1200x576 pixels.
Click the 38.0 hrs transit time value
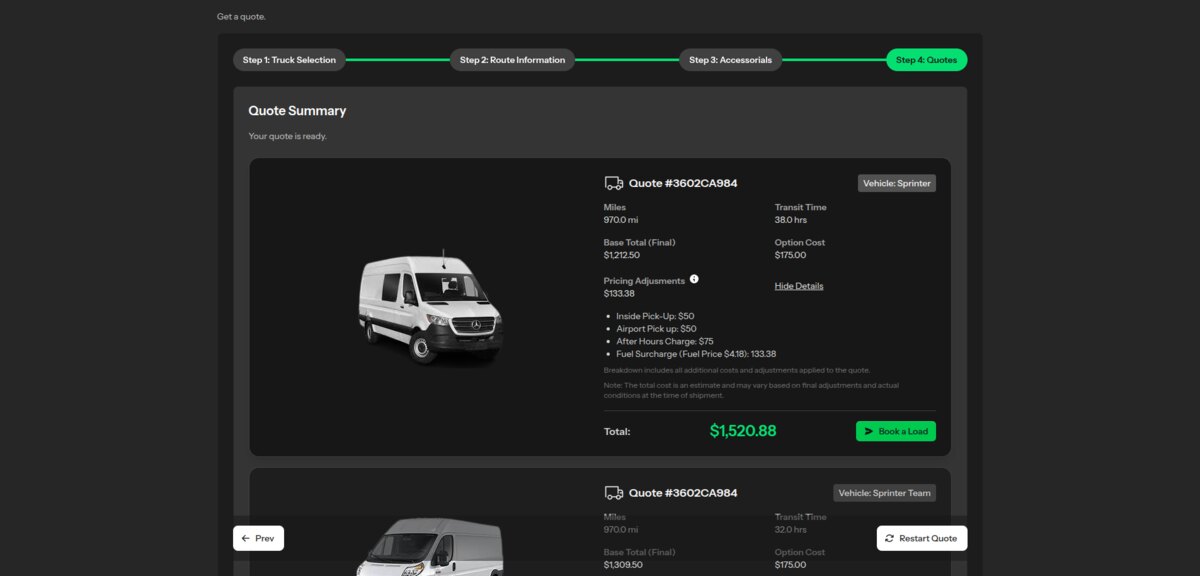coord(791,219)
